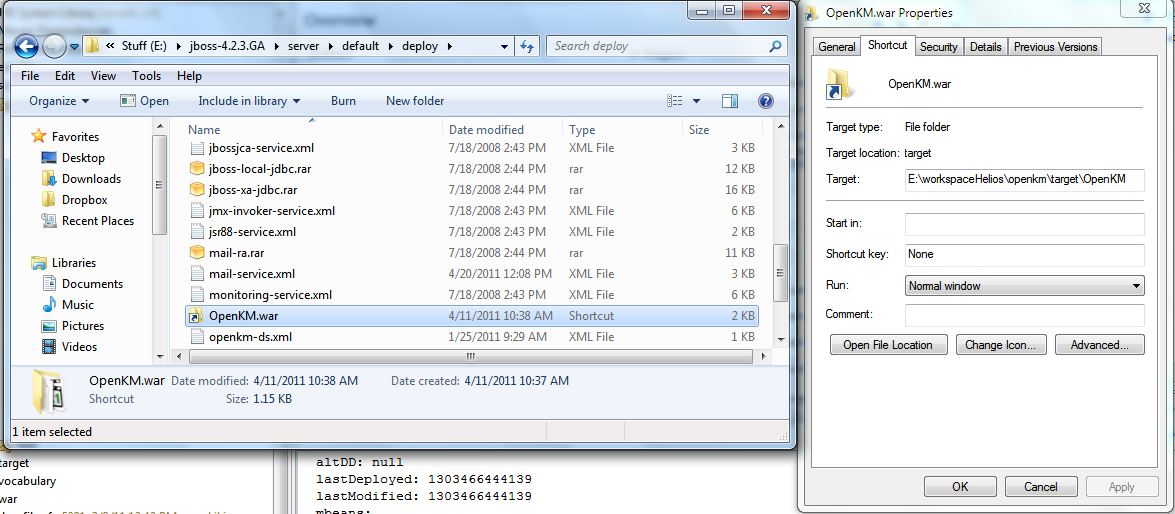
Task: Expand the Organize dropdown menu
Action: point(59,101)
